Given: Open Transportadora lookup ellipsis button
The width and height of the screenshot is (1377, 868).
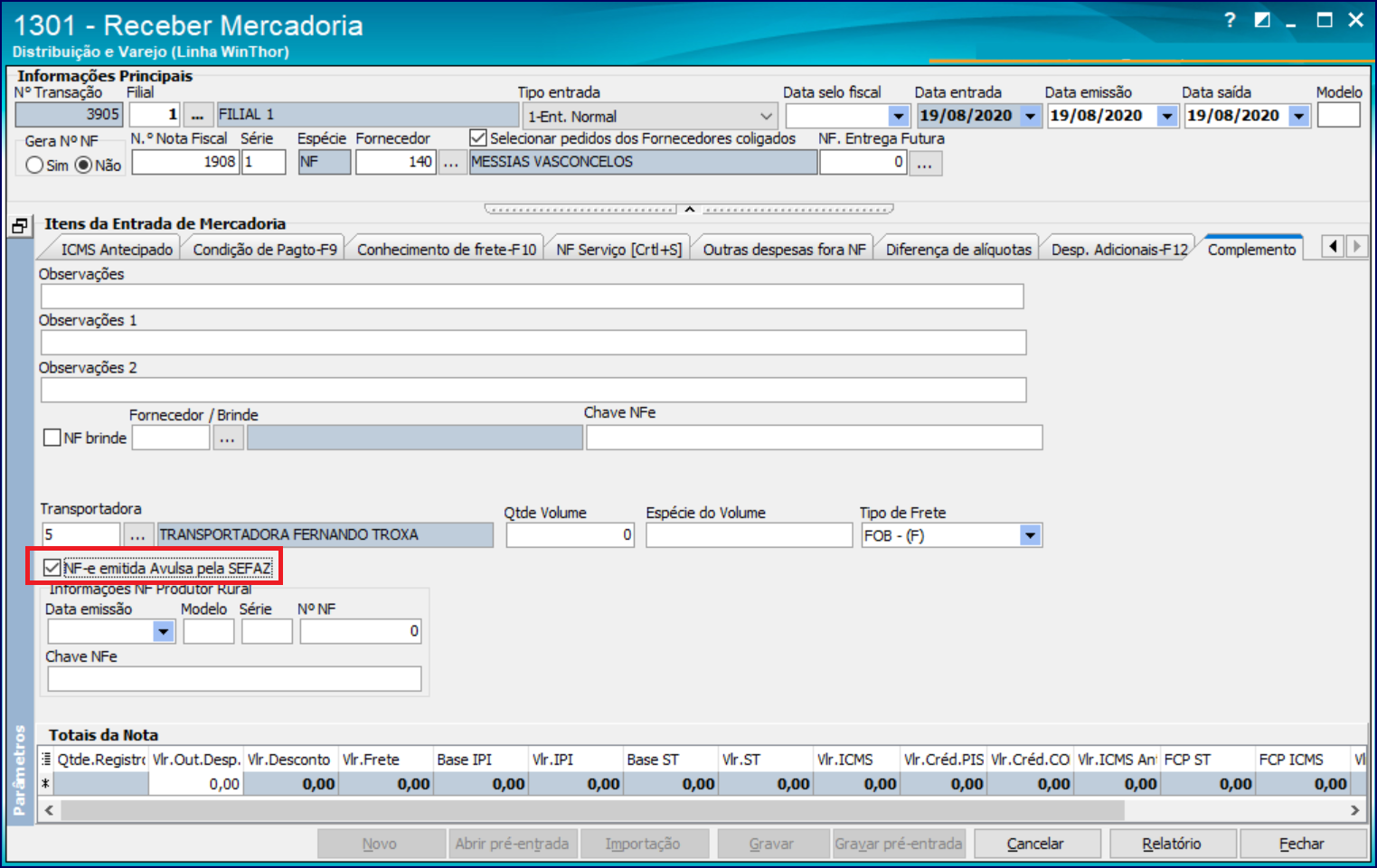Looking at the screenshot, I should (x=137, y=535).
